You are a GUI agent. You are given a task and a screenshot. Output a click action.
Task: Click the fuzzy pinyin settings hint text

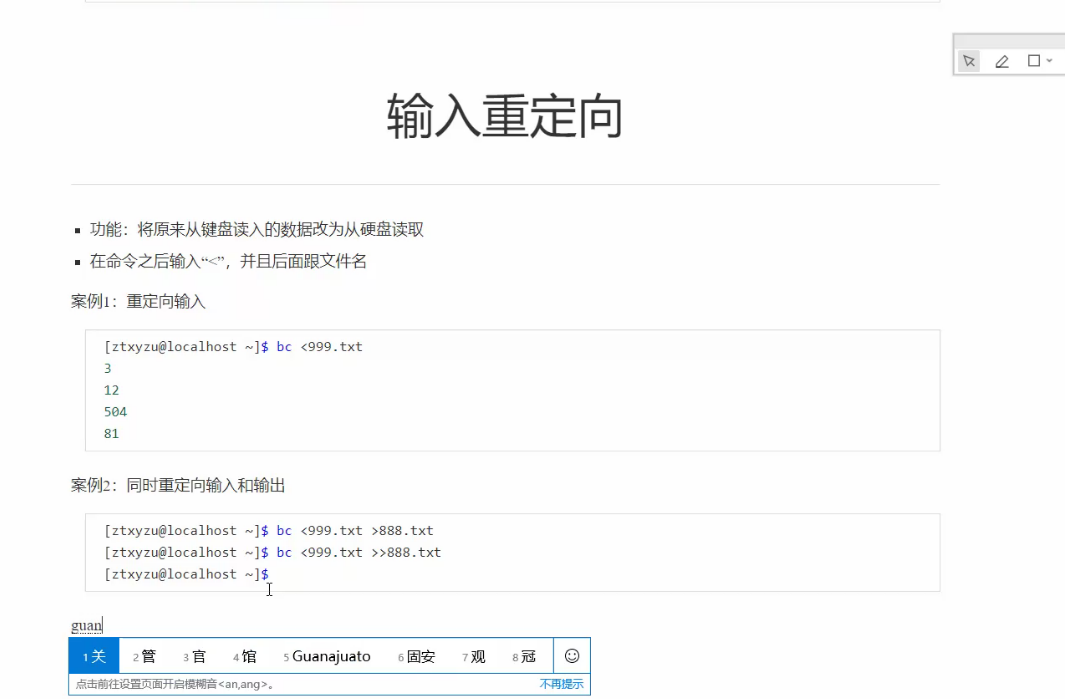[x=175, y=684]
